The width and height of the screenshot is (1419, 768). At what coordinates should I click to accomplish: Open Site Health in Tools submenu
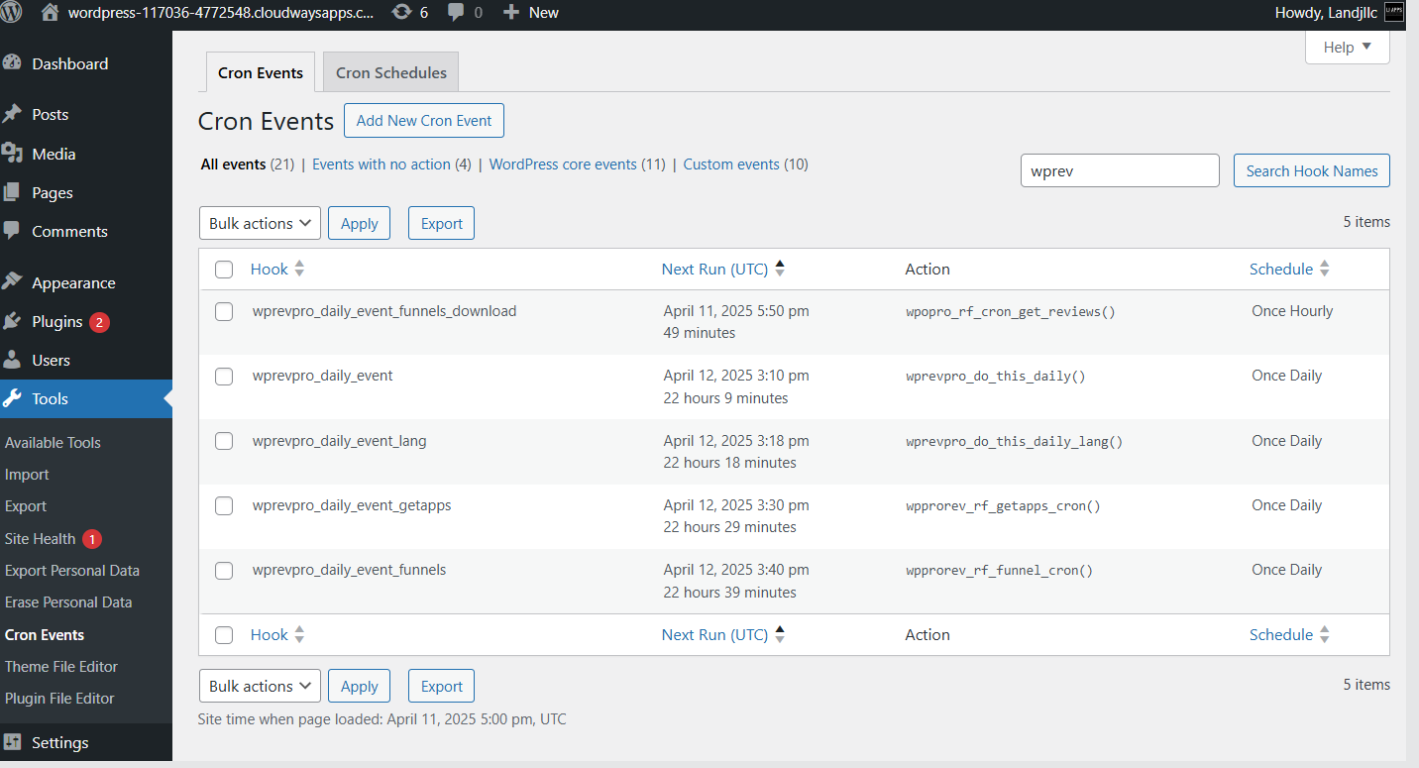point(40,538)
